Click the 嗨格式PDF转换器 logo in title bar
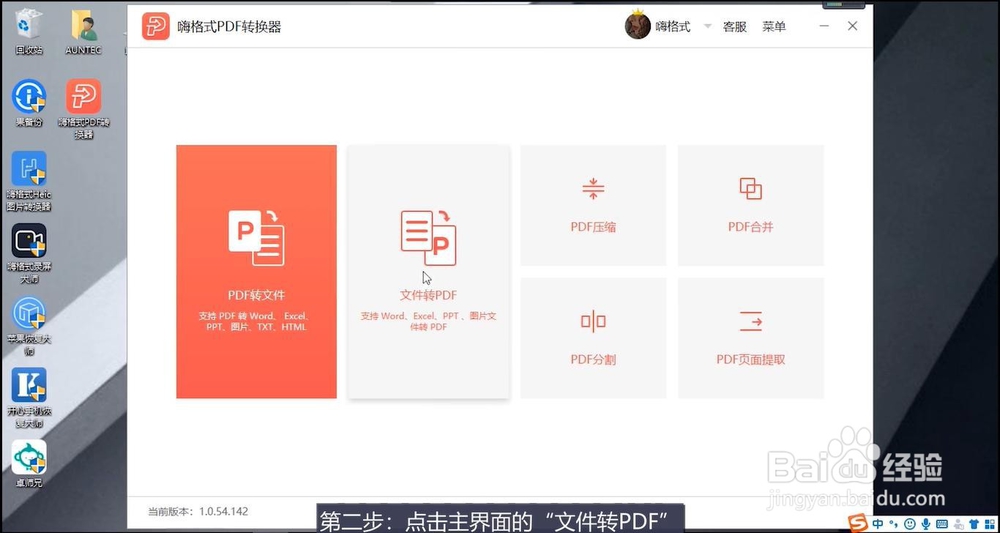This screenshot has height=533, width=1000. pyautogui.click(x=156, y=26)
